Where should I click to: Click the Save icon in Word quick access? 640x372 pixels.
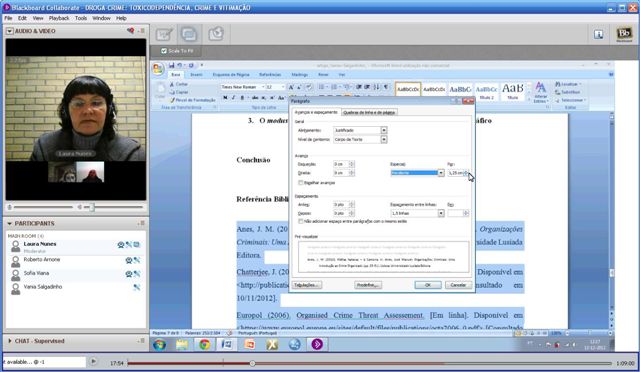tap(171, 65)
